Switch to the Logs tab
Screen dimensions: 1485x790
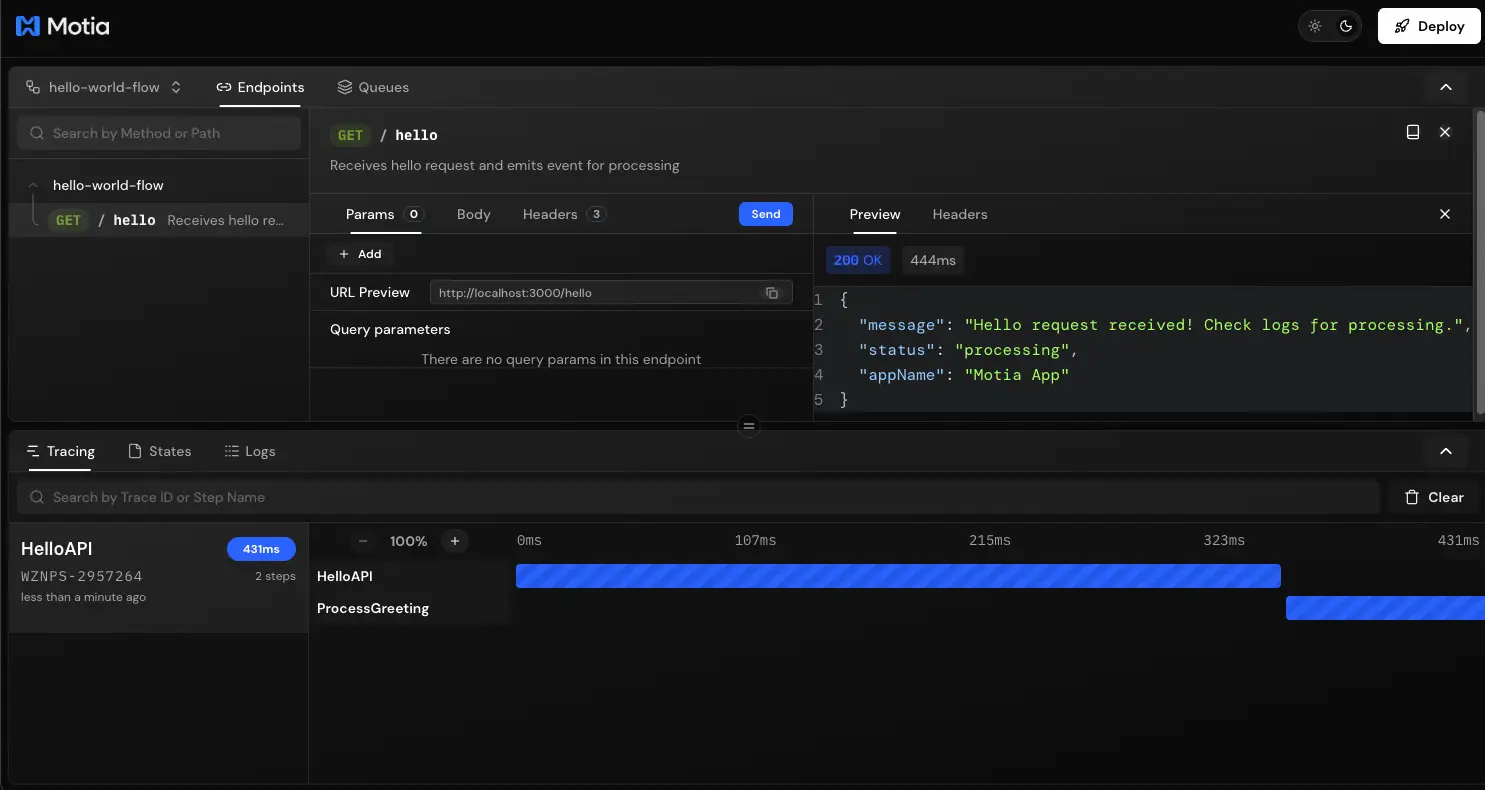coord(250,451)
